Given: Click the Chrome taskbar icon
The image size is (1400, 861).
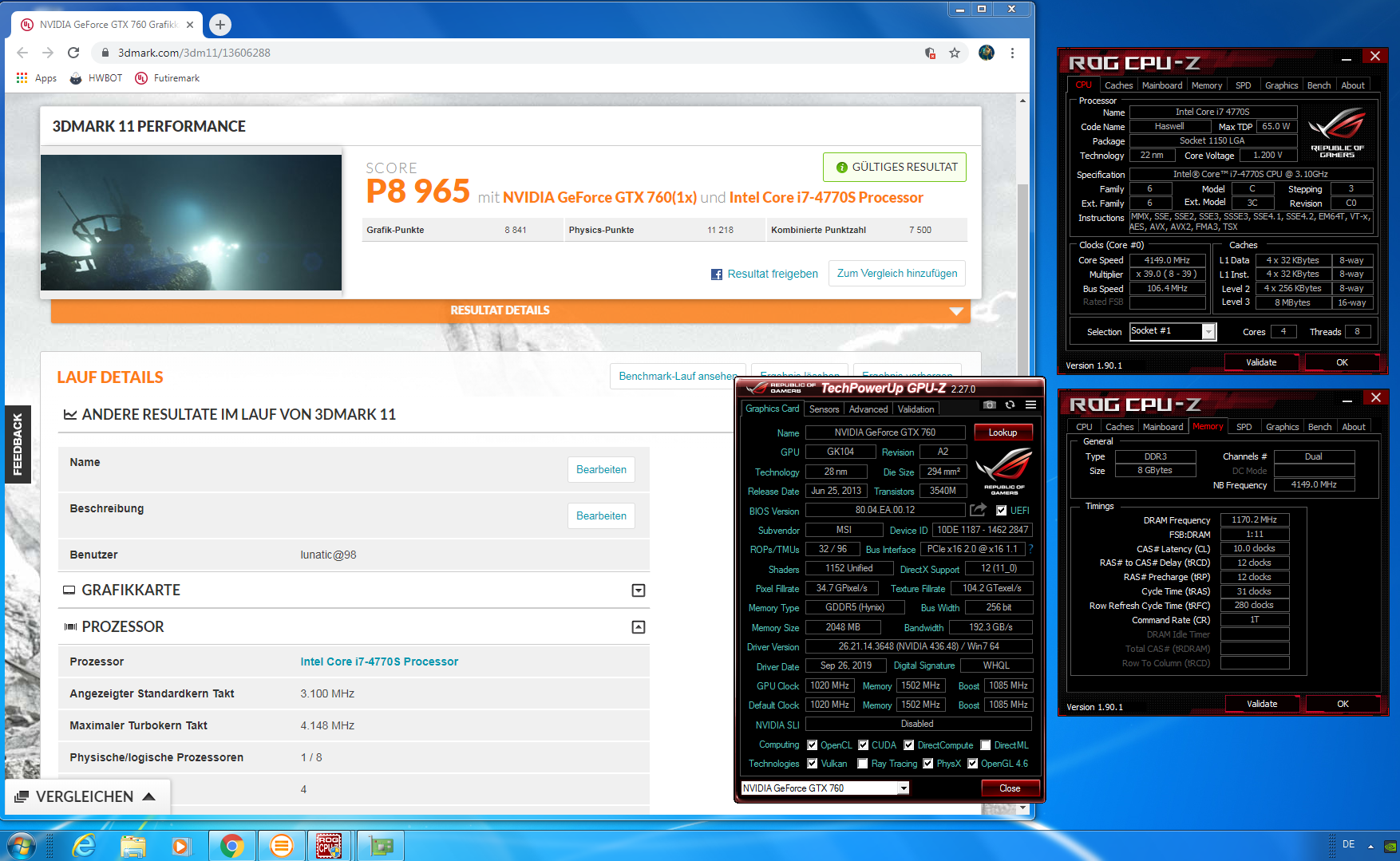Looking at the screenshot, I should 232,846.
